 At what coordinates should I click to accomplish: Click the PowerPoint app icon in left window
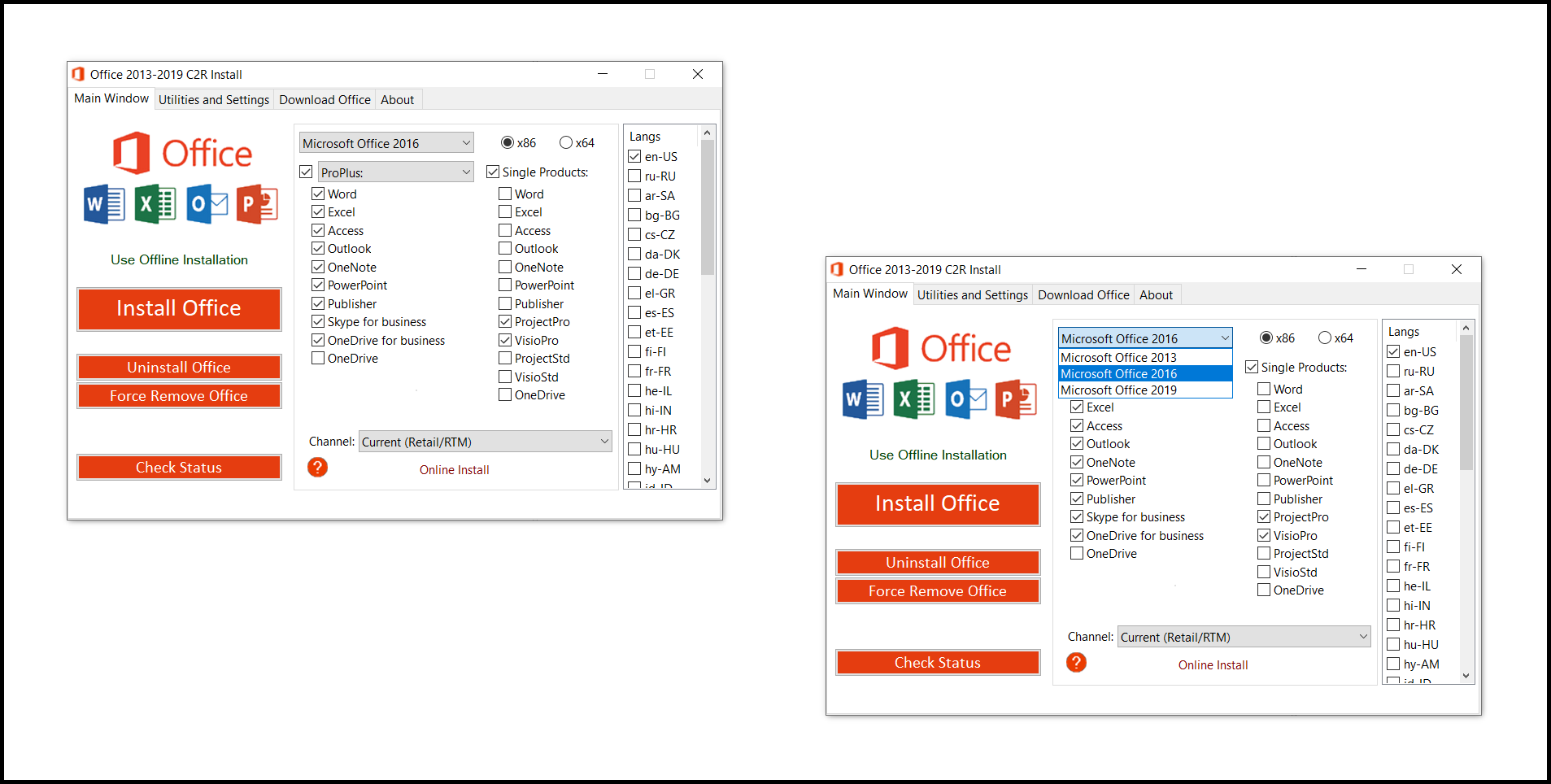tap(257, 204)
